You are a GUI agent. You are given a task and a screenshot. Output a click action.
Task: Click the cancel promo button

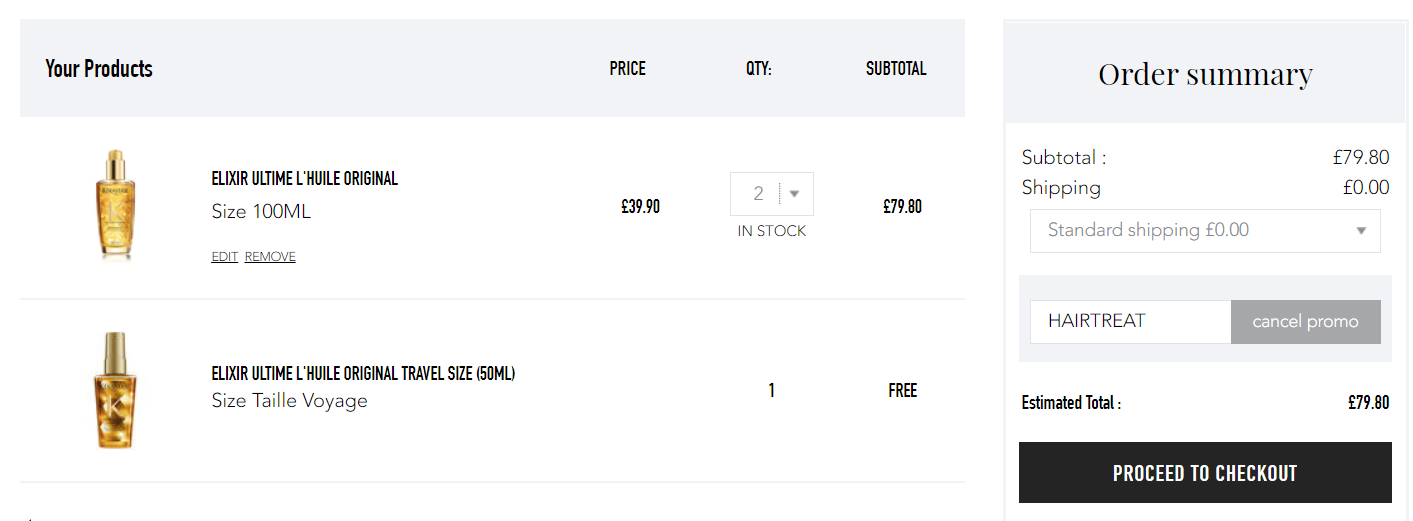(1305, 322)
